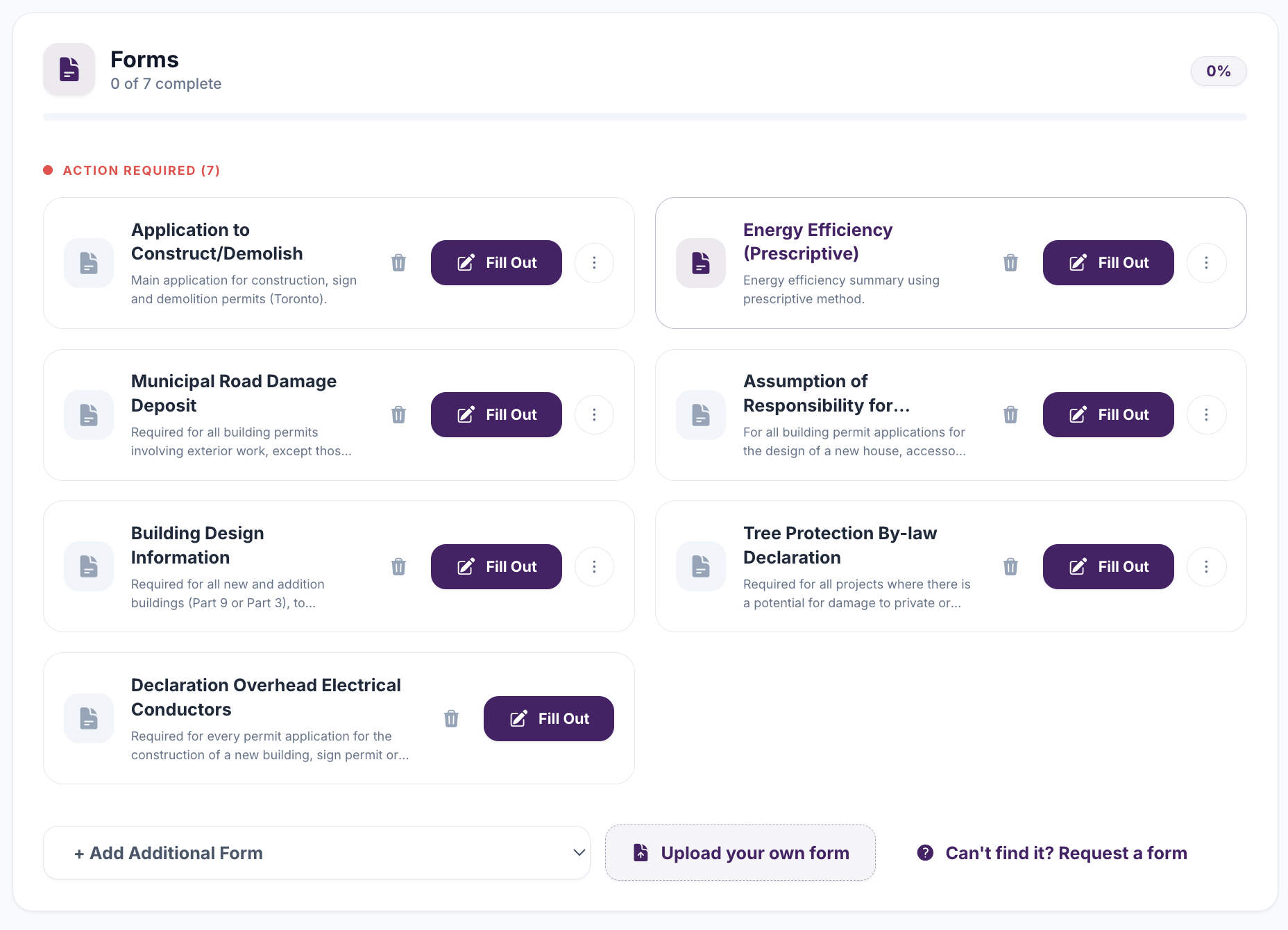Click Can't find it? Request a form
Viewport: 1288px width, 930px height.
[x=1052, y=853]
